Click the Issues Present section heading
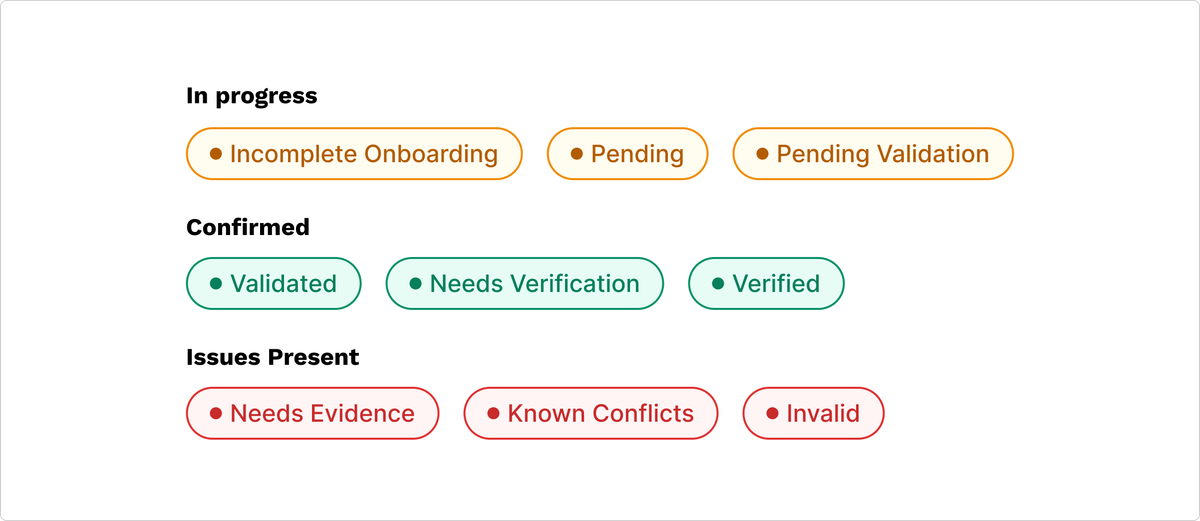This screenshot has height=521, width=1200. [273, 357]
